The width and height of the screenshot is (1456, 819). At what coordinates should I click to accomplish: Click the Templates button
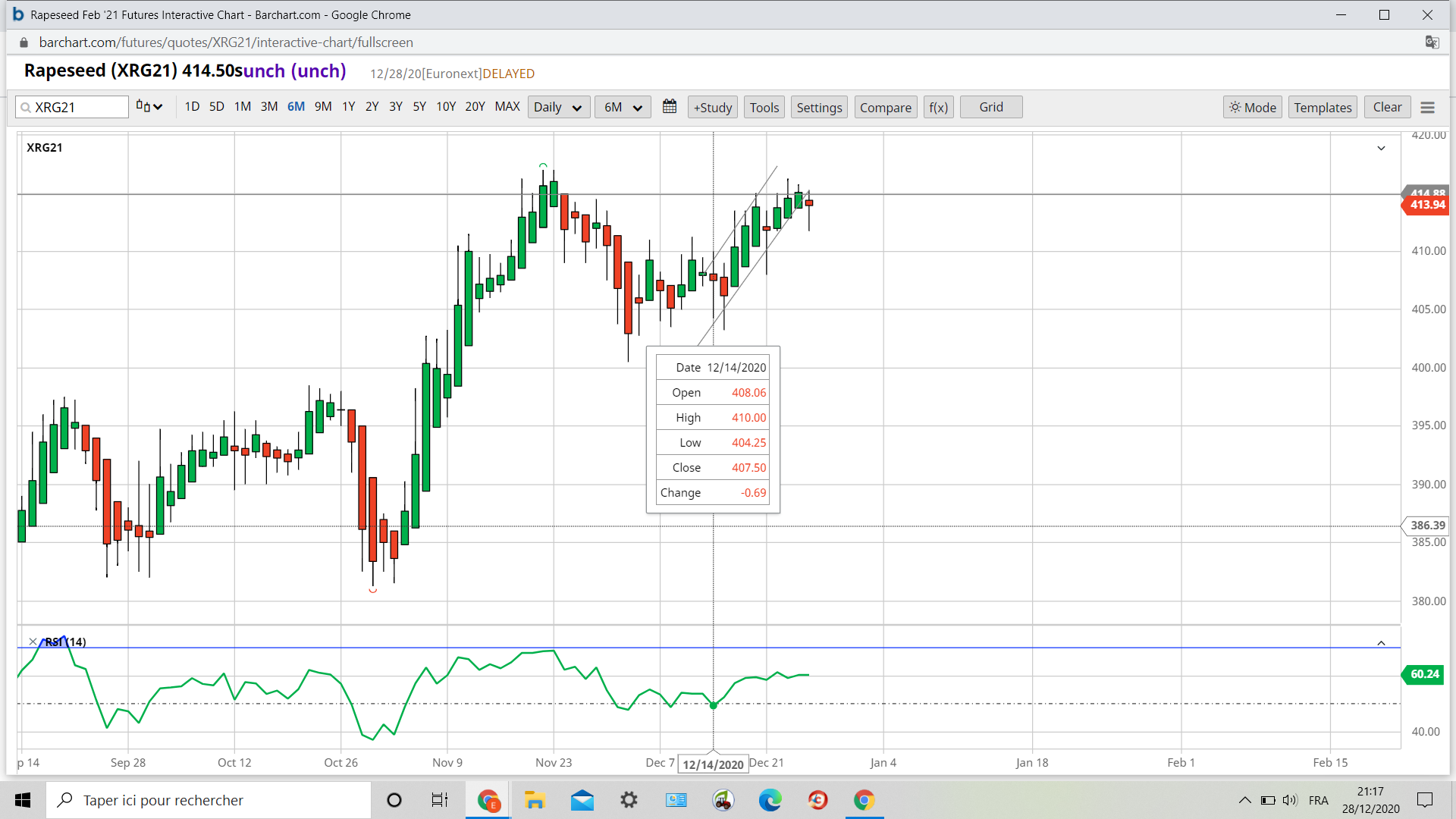(x=1323, y=108)
